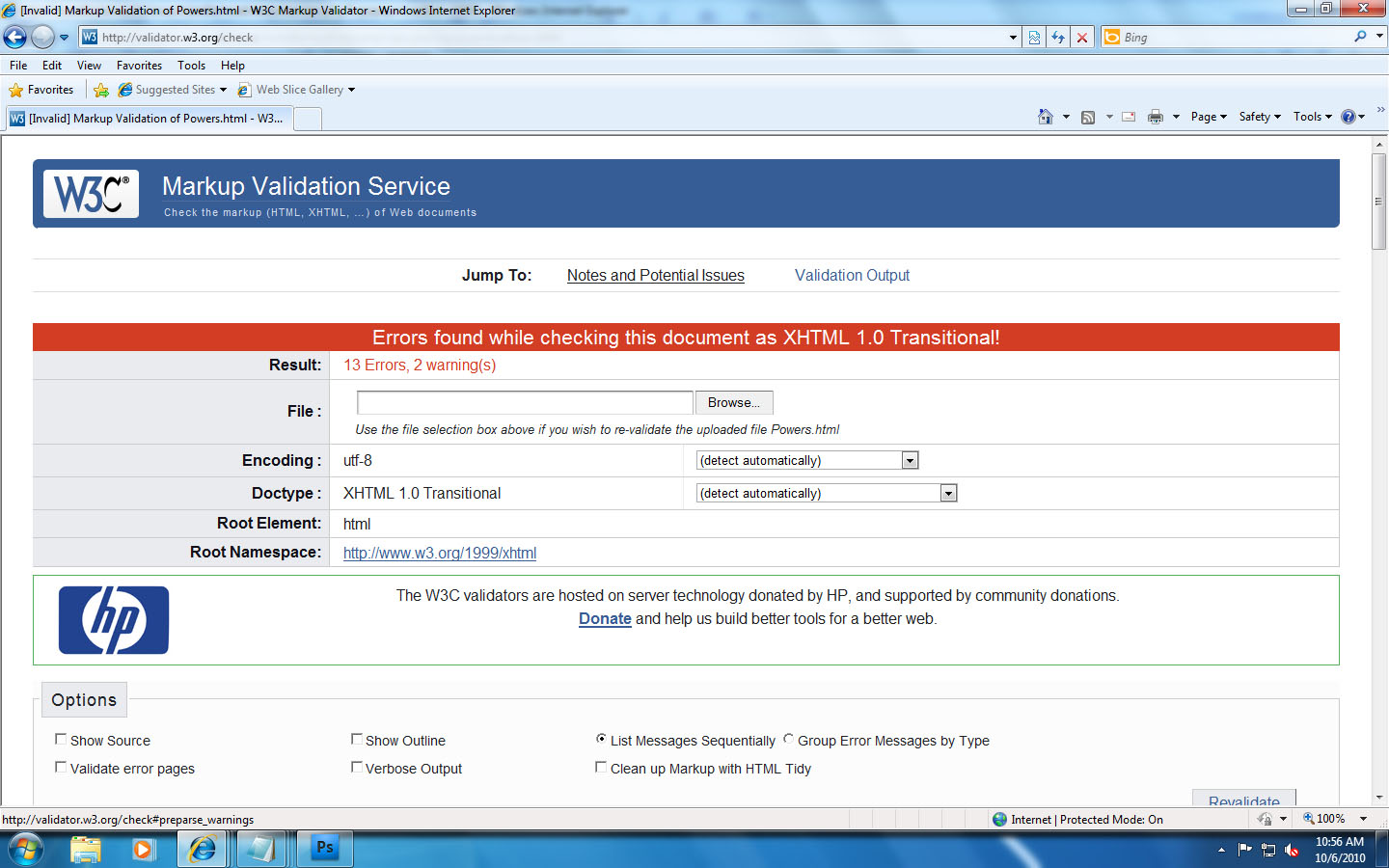Open the Home page icon
1389x868 pixels.
point(1045,117)
